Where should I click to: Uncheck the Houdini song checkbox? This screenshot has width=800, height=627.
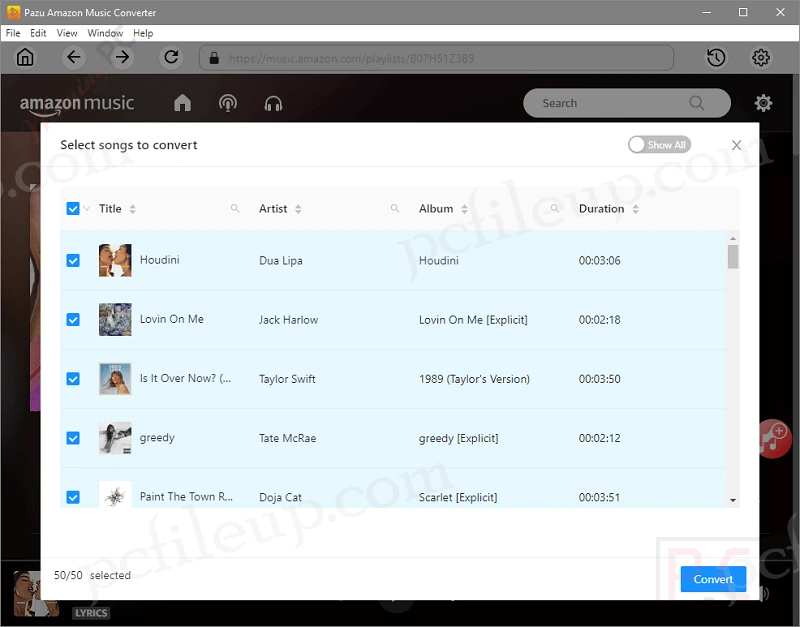73,260
